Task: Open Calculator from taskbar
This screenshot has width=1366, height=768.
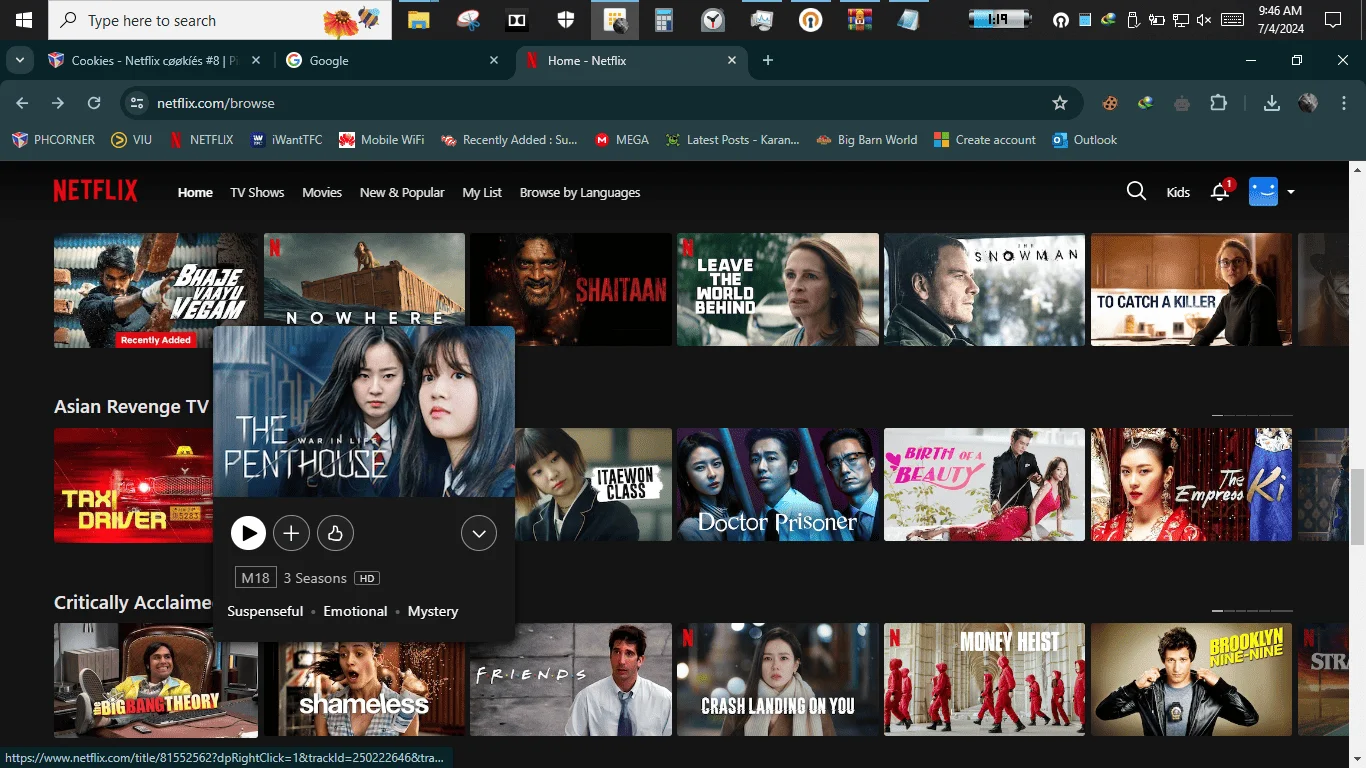Action: pos(663,20)
